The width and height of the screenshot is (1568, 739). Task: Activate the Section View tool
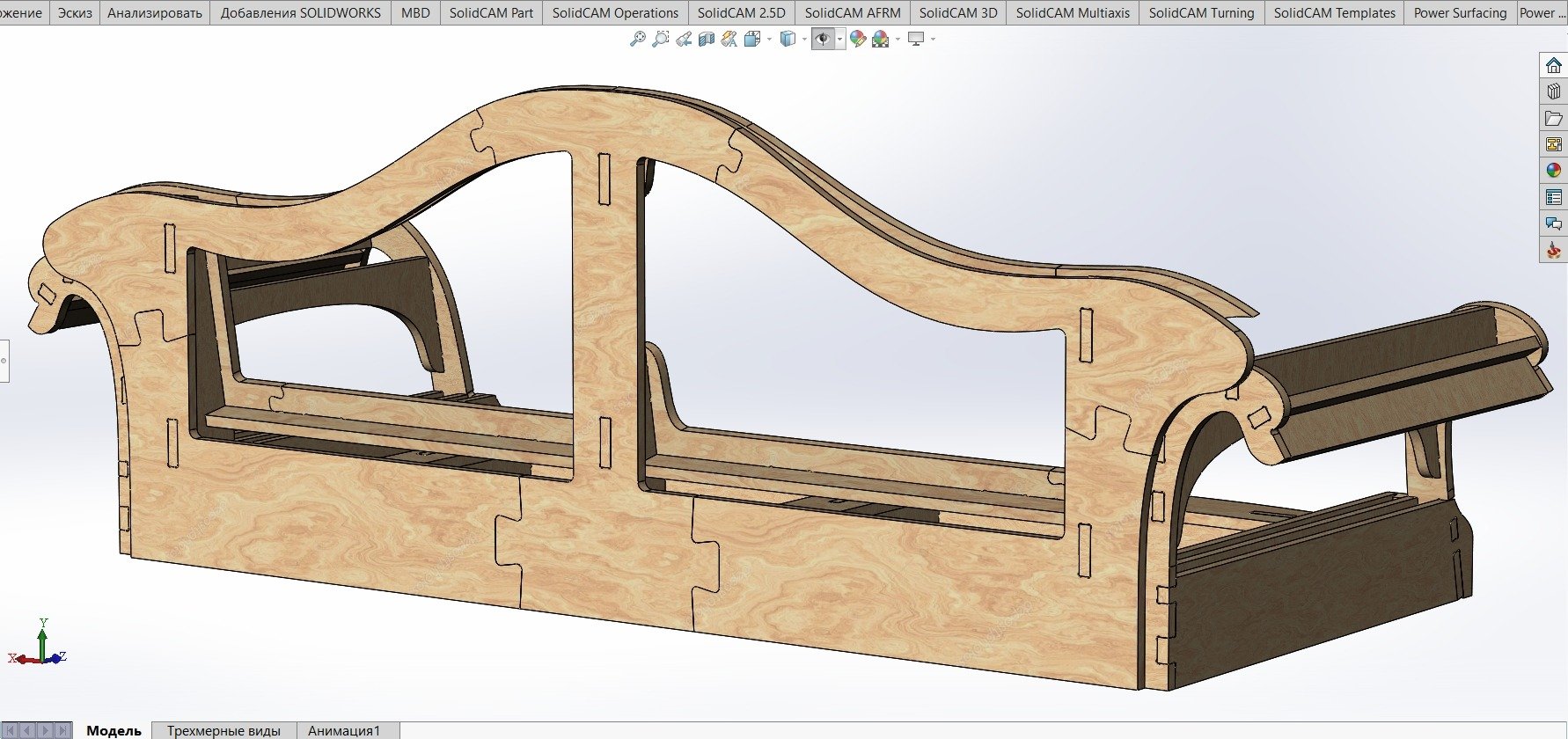(707, 39)
